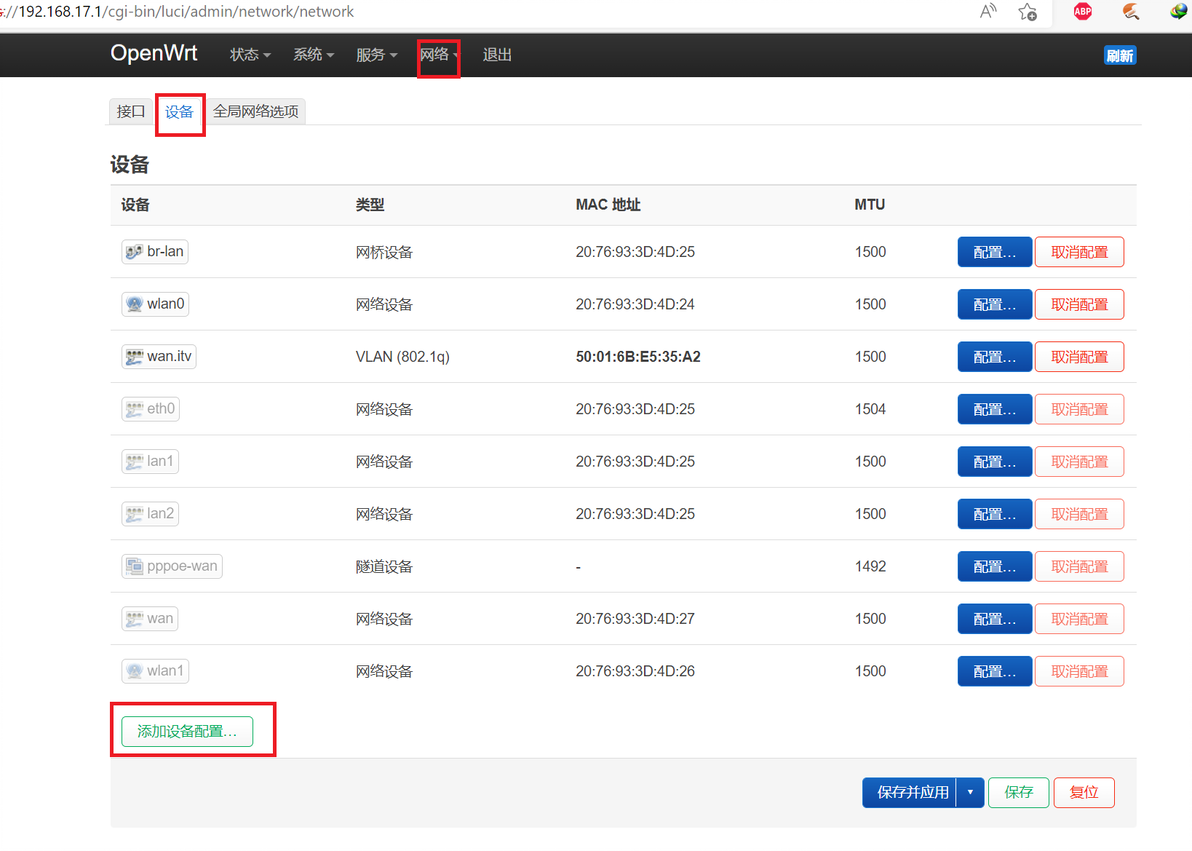
Task: Click 取消配置 in the wlan1 row
Action: coord(1079,672)
